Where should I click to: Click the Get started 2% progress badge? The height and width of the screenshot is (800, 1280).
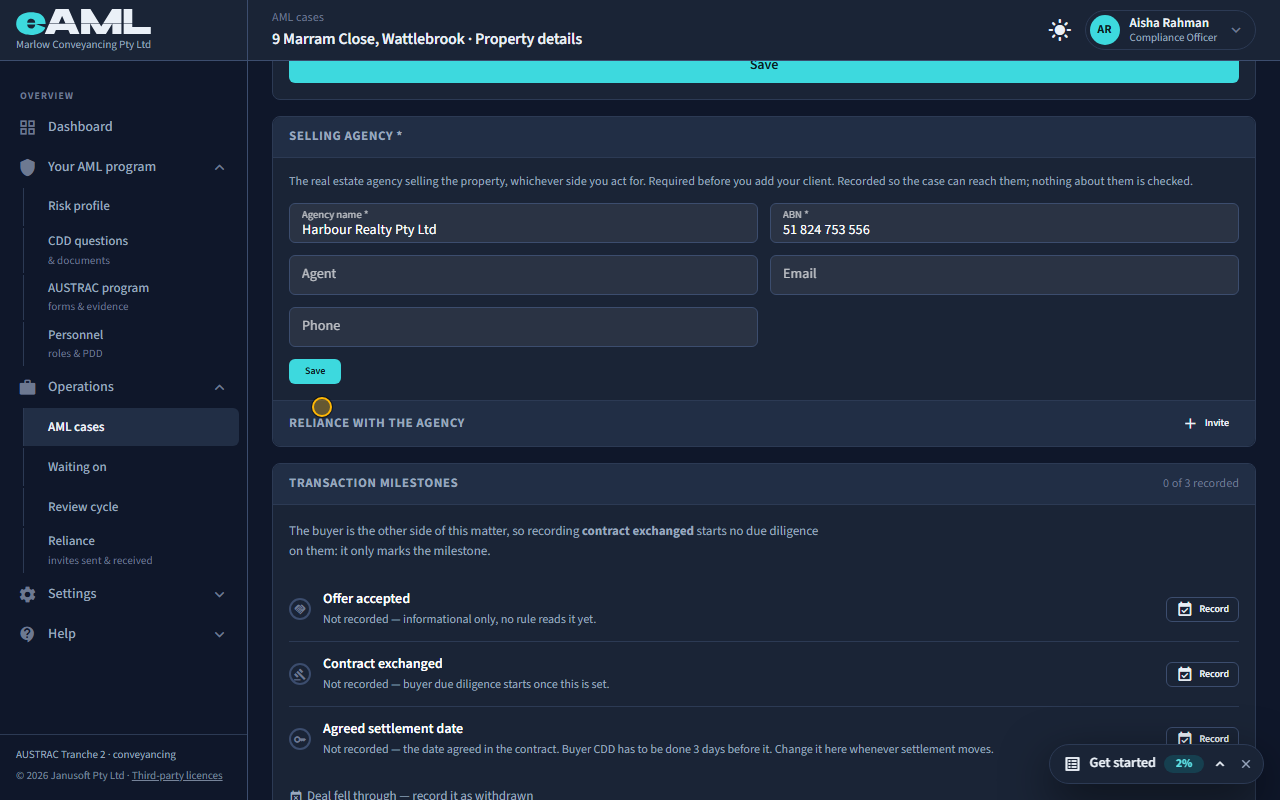[x=1184, y=763]
